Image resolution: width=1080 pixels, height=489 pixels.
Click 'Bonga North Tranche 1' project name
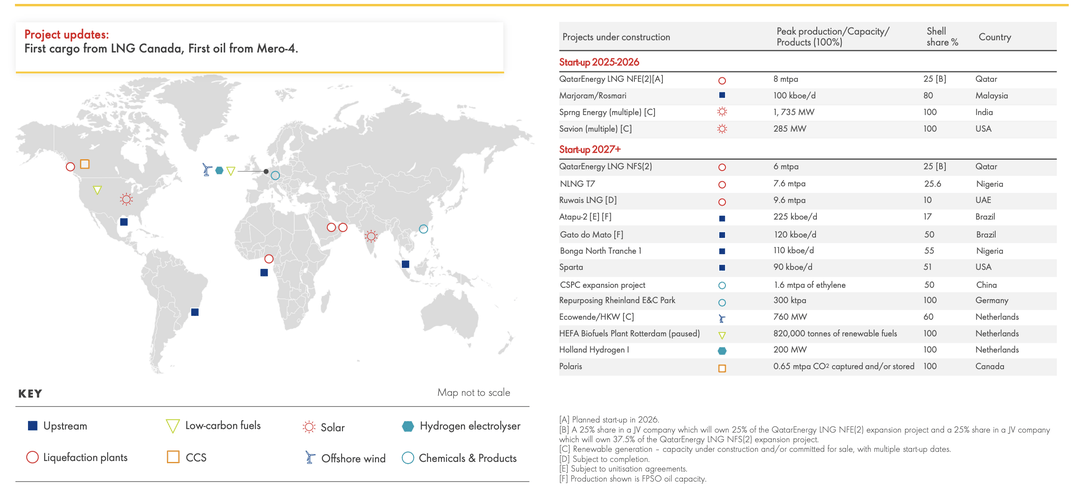click(x=601, y=251)
